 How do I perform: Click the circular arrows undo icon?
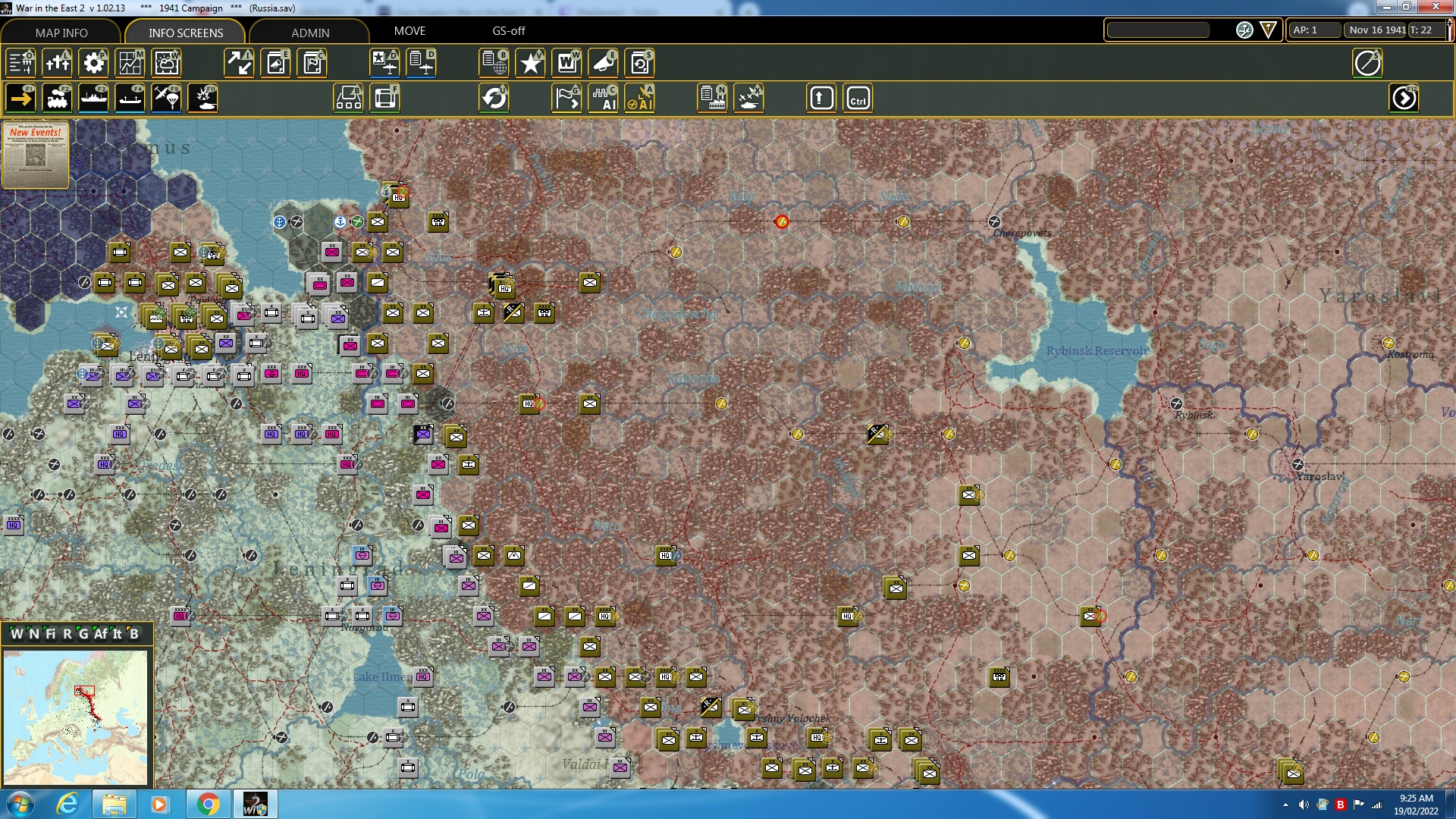click(x=494, y=99)
